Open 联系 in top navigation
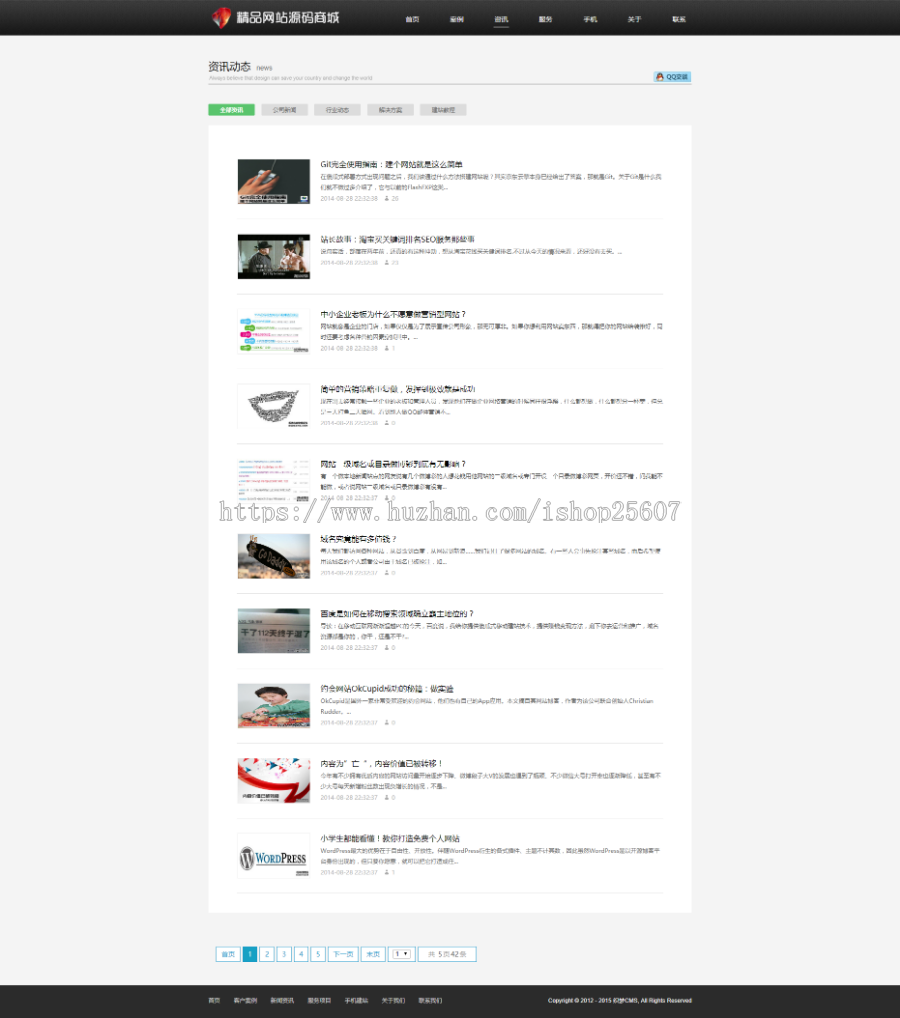Screen dimensions: 900x1018 (679, 19)
